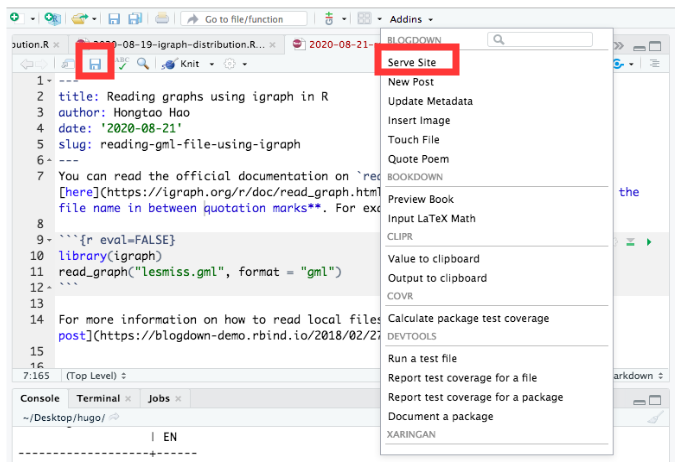
Task: Switch to the Jobs tab
Action: pyautogui.click(x=159, y=398)
